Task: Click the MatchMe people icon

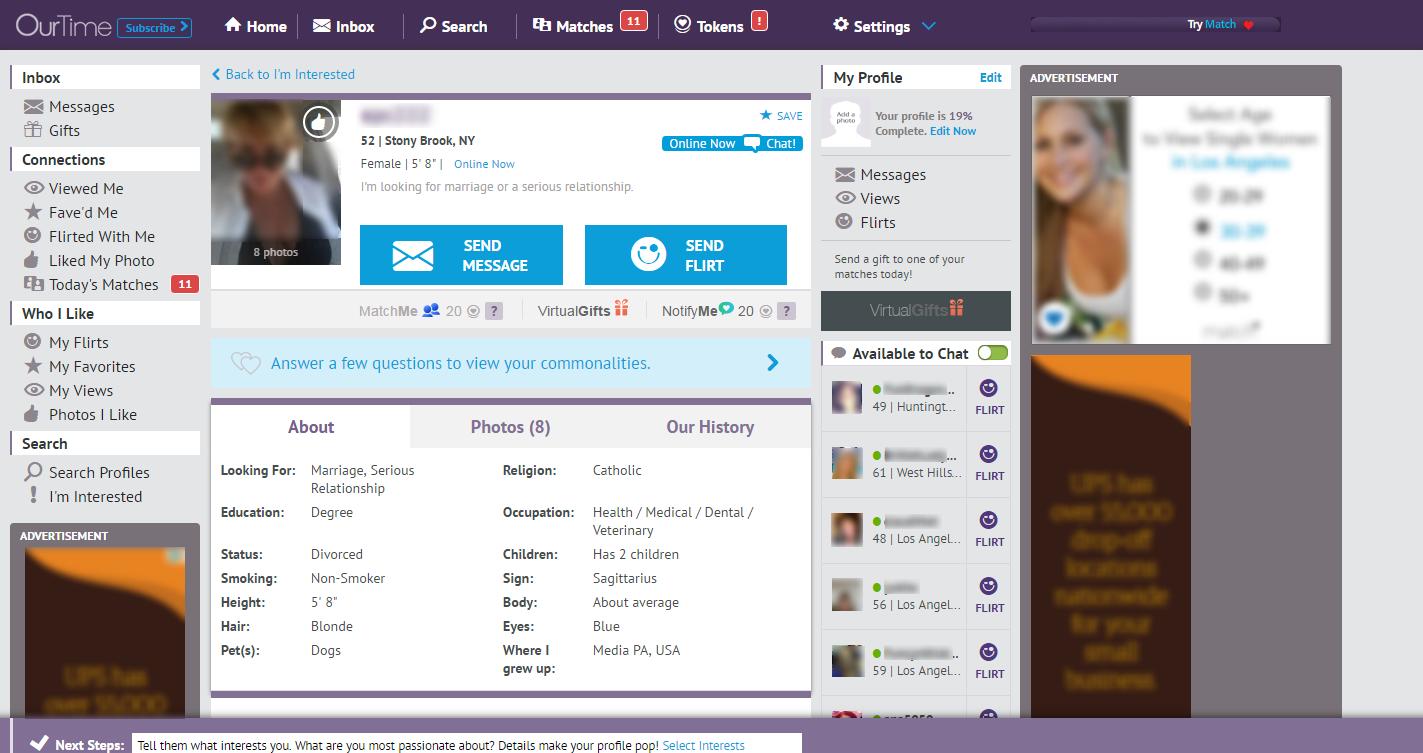Action: 431,310
